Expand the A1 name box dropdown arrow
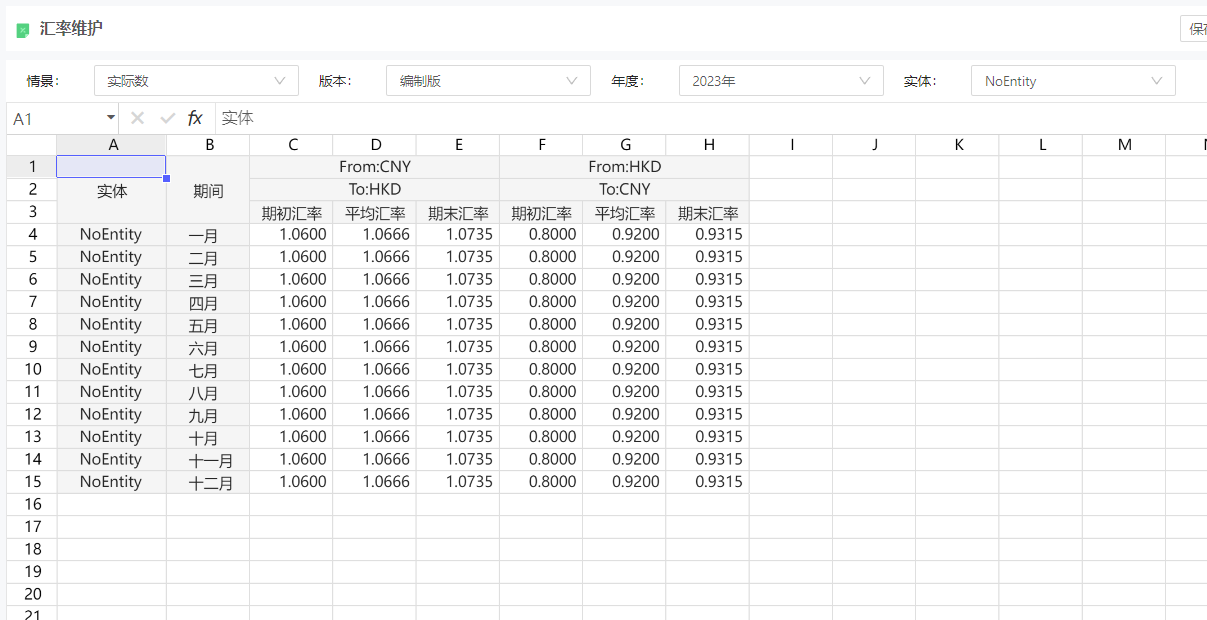This screenshot has height=620, width=1207. (110, 118)
